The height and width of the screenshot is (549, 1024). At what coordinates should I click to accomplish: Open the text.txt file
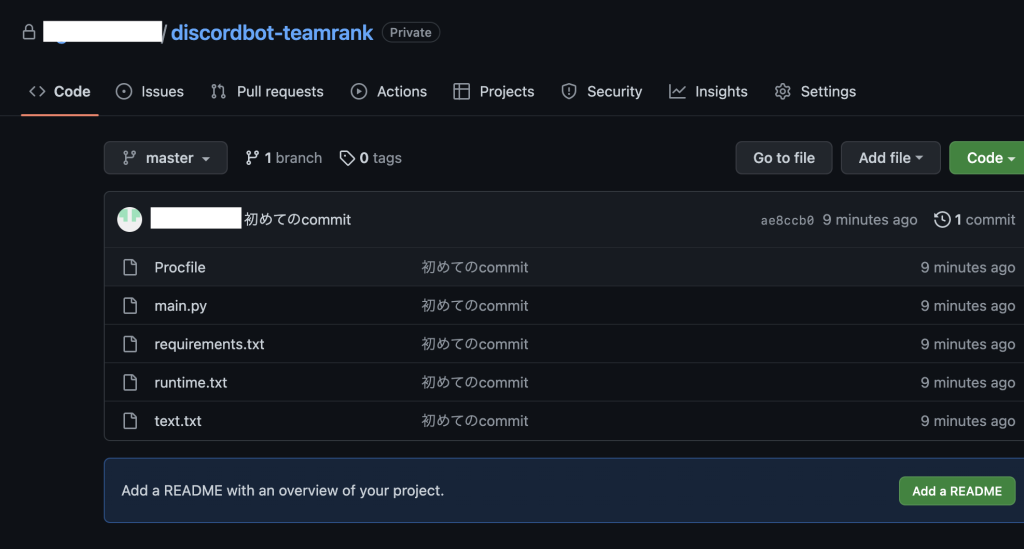click(x=178, y=421)
